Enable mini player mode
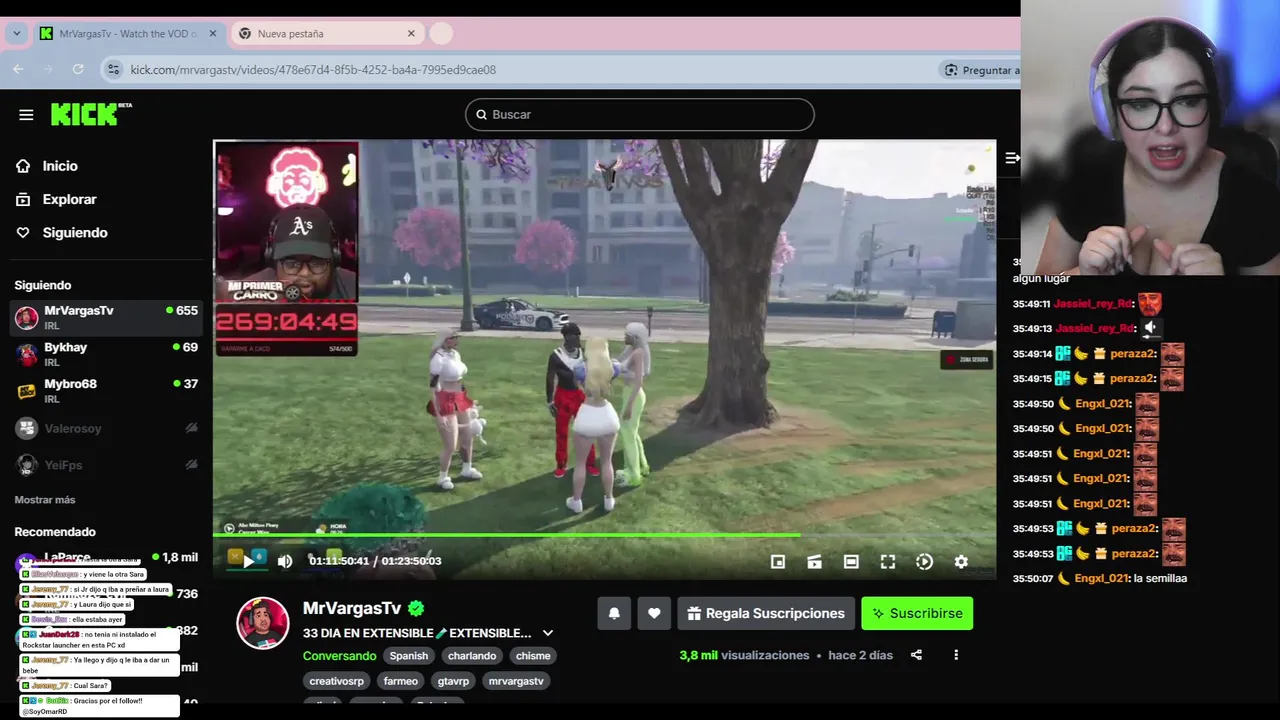Viewport: 1280px width, 720px height. [778, 562]
